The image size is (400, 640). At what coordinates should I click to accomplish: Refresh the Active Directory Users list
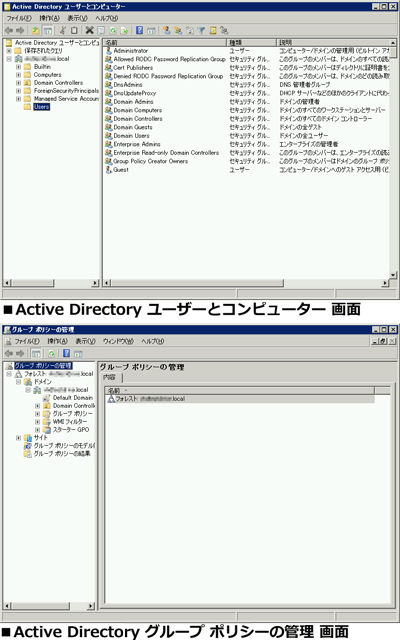pos(113,30)
